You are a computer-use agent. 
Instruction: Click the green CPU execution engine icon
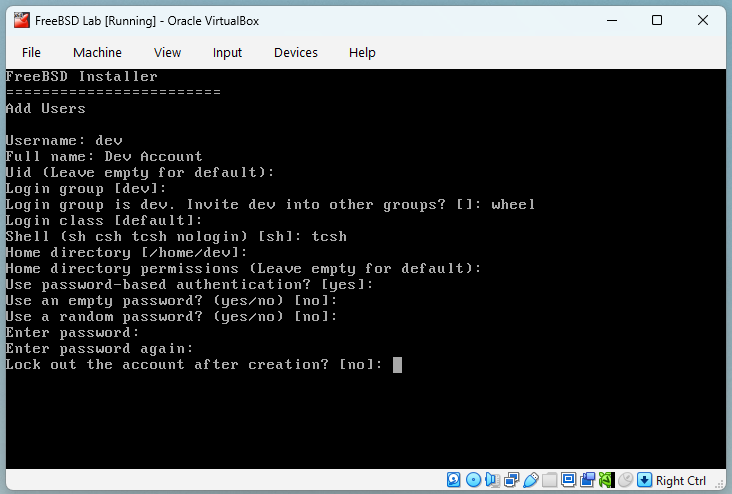click(606, 480)
